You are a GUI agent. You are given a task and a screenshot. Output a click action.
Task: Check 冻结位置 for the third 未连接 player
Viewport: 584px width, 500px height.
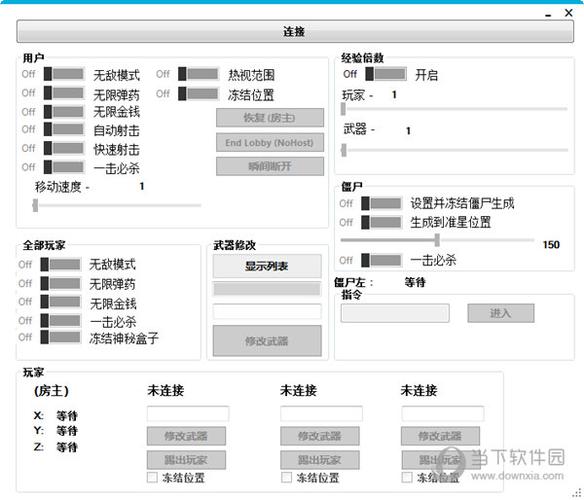(x=407, y=478)
